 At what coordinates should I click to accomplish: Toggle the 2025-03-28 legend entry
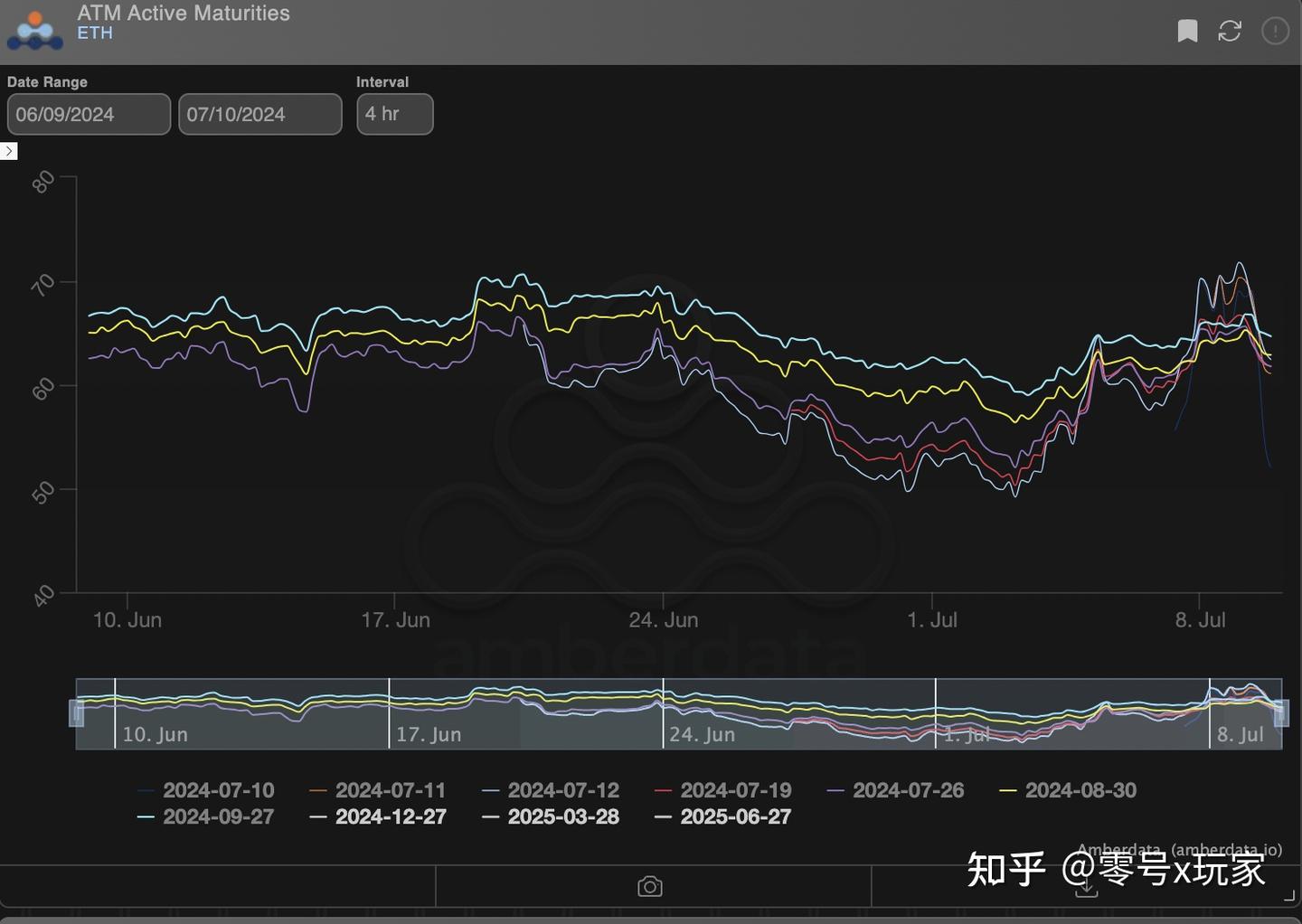(564, 816)
